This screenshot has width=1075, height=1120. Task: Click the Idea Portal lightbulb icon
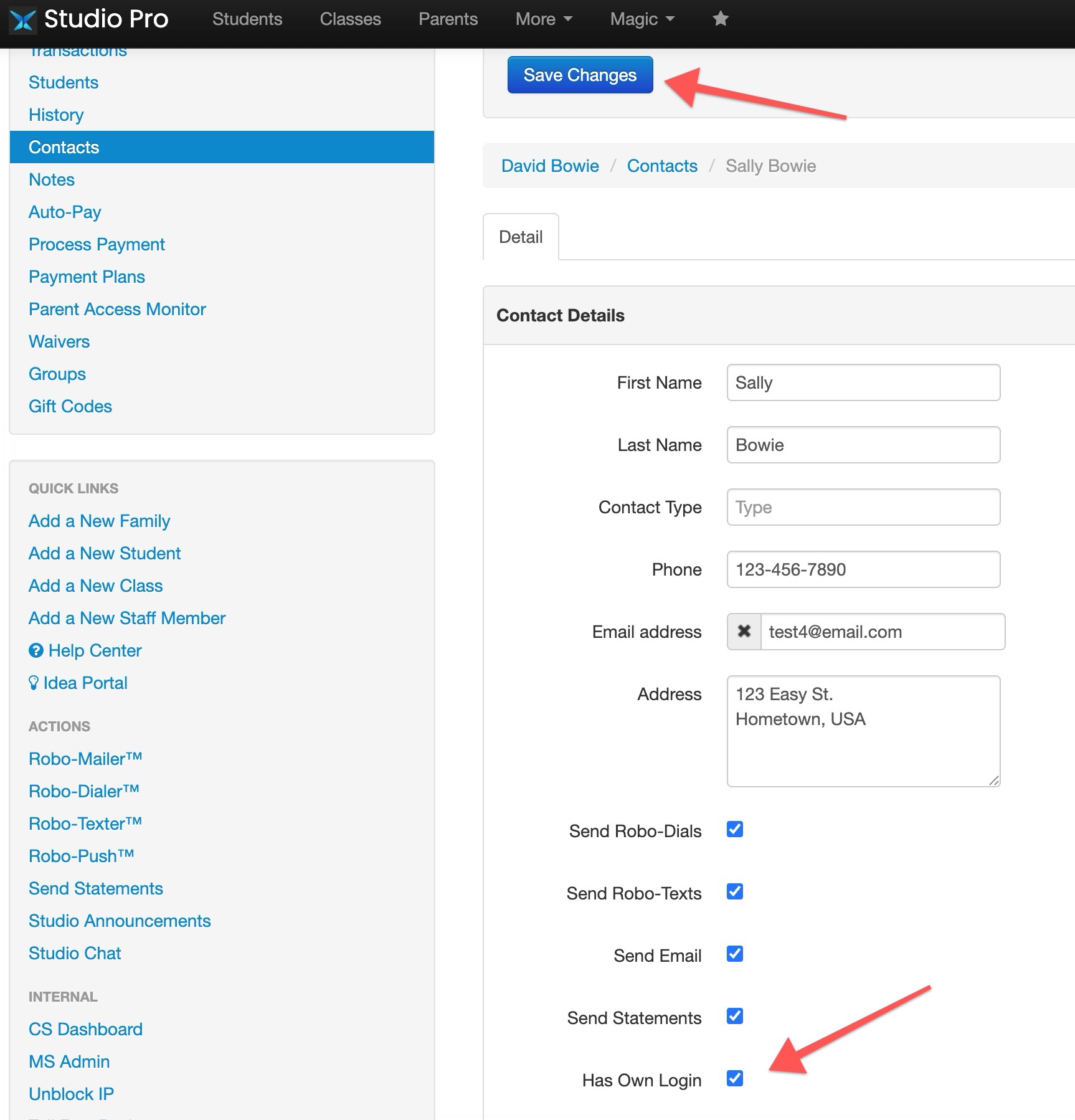35,683
